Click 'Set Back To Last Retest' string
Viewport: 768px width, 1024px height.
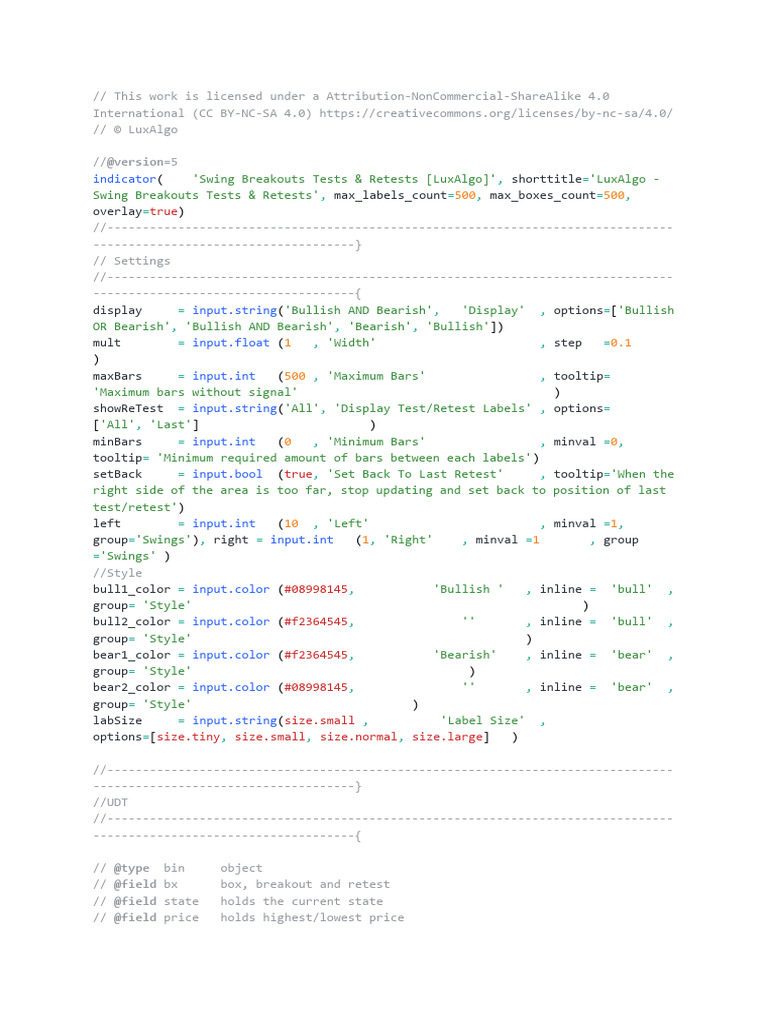click(415, 474)
